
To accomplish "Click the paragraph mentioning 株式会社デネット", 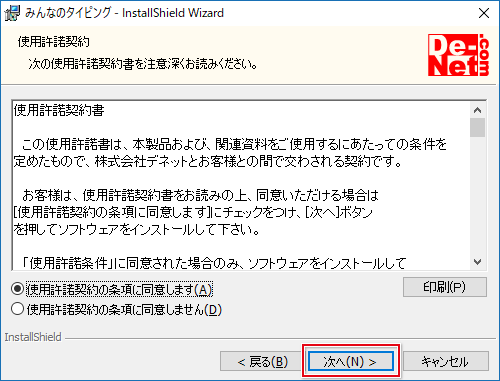I will 230,153.
